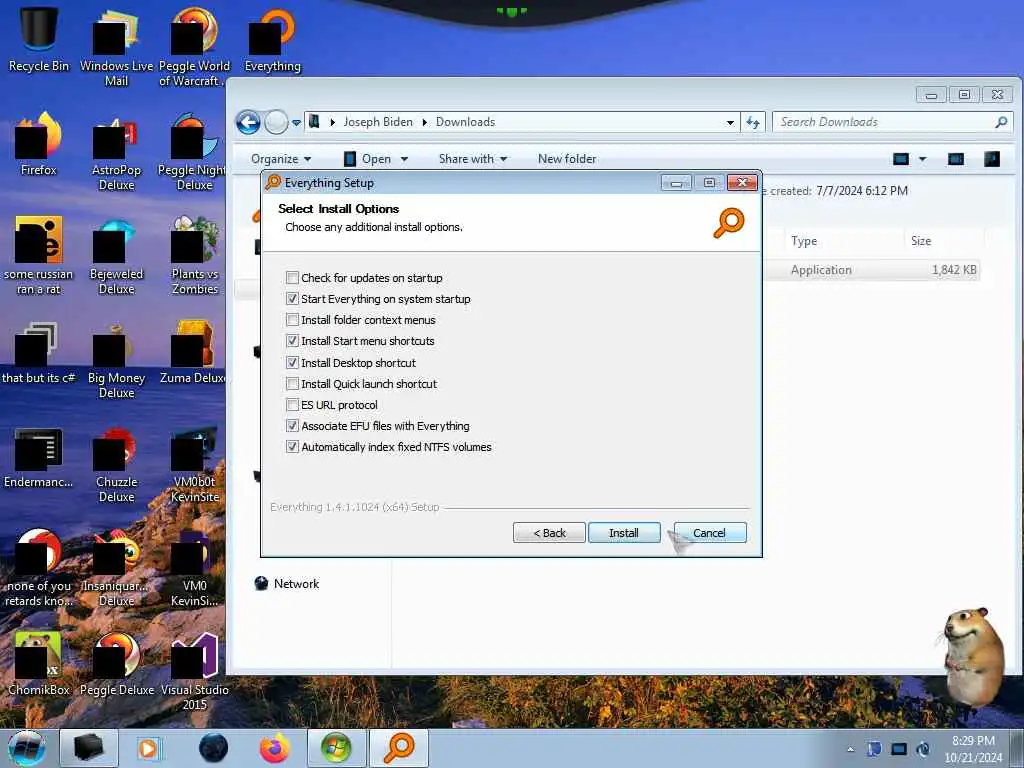Select Peggle Deluxe desktop icon
Viewport: 1024px width, 768px height.
point(116,664)
